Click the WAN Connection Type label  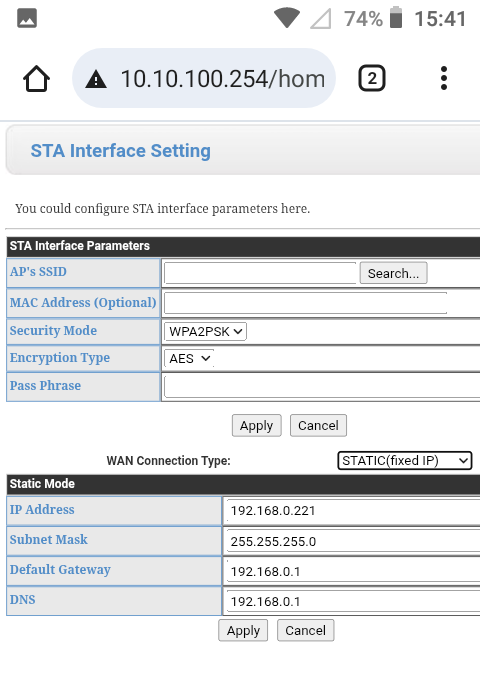(x=169, y=461)
